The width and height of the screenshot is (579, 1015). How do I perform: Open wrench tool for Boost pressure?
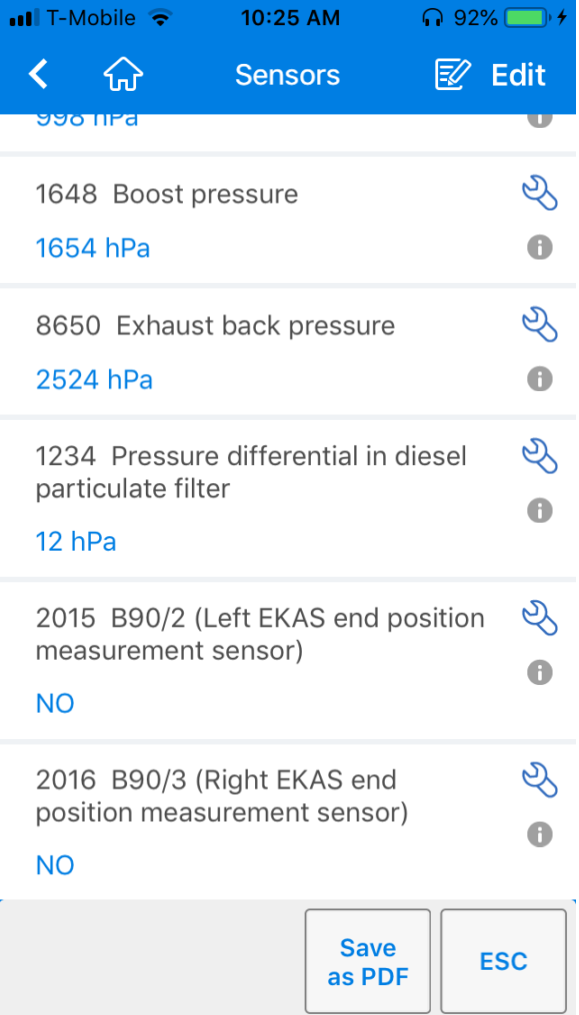539,194
